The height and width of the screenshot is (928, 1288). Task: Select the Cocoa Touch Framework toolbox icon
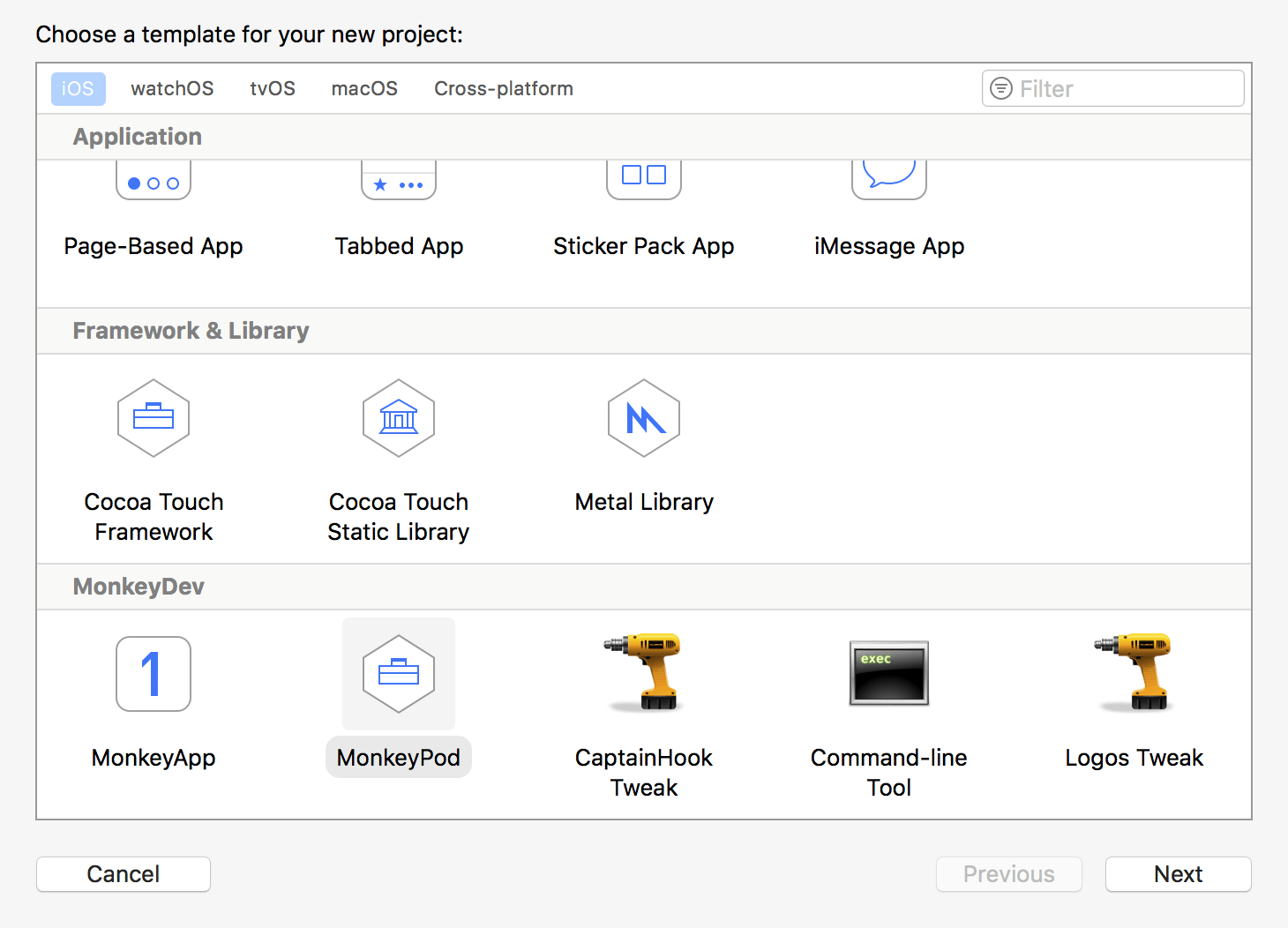[x=154, y=418]
